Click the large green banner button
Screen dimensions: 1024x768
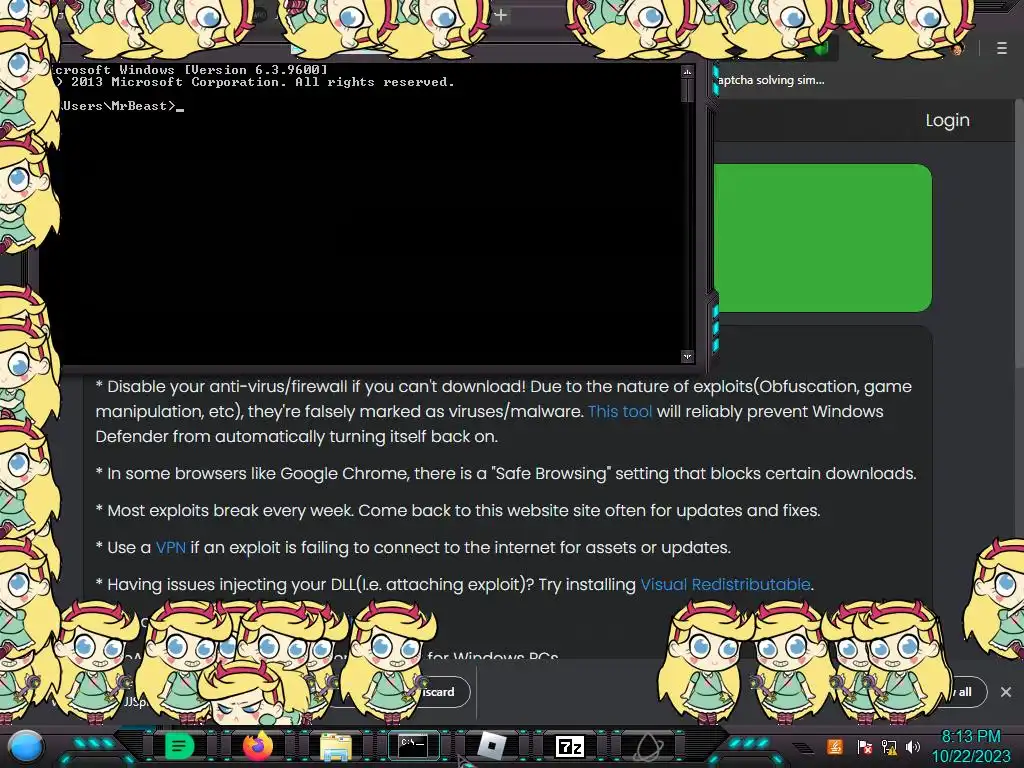(823, 238)
